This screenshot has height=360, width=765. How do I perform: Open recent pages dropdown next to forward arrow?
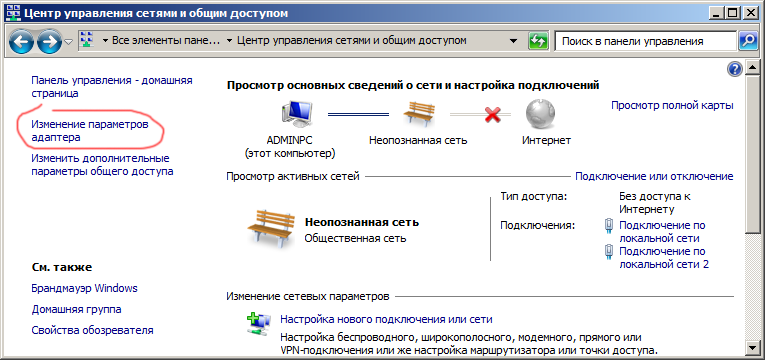click(69, 42)
